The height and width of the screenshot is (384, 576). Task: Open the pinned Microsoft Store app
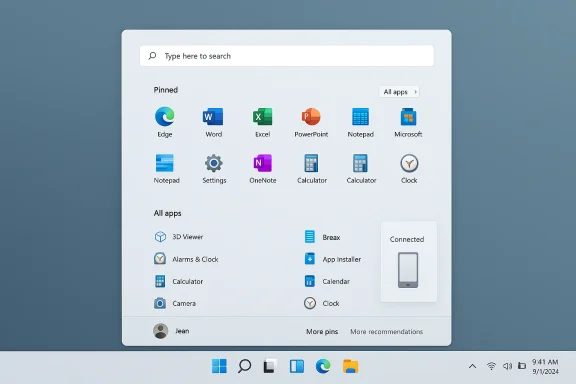[x=408, y=122]
